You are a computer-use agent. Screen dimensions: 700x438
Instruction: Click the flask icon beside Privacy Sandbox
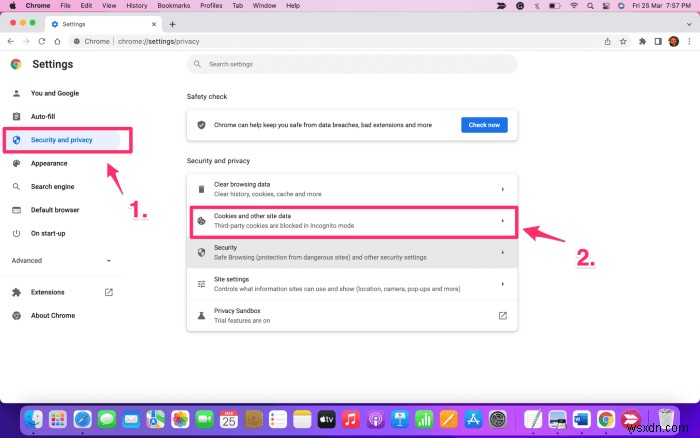(x=201, y=316)
